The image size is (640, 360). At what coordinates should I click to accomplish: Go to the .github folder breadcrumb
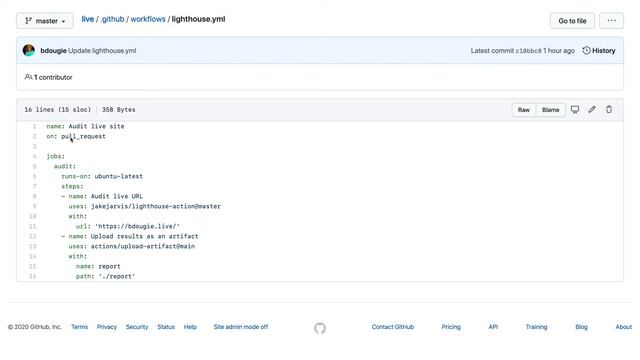click(112, 19)
